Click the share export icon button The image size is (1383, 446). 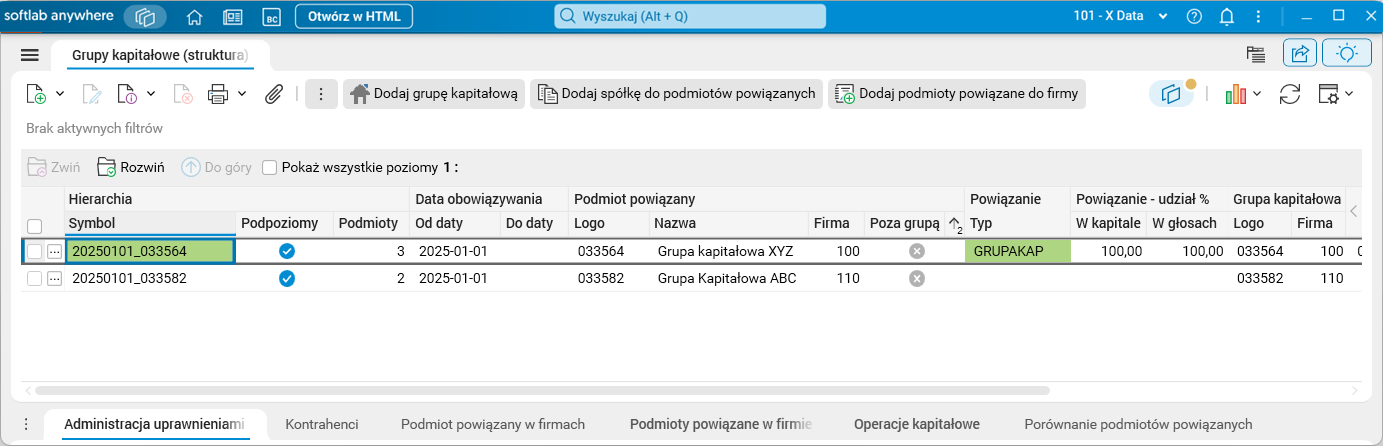click(x=1300, y=54)
